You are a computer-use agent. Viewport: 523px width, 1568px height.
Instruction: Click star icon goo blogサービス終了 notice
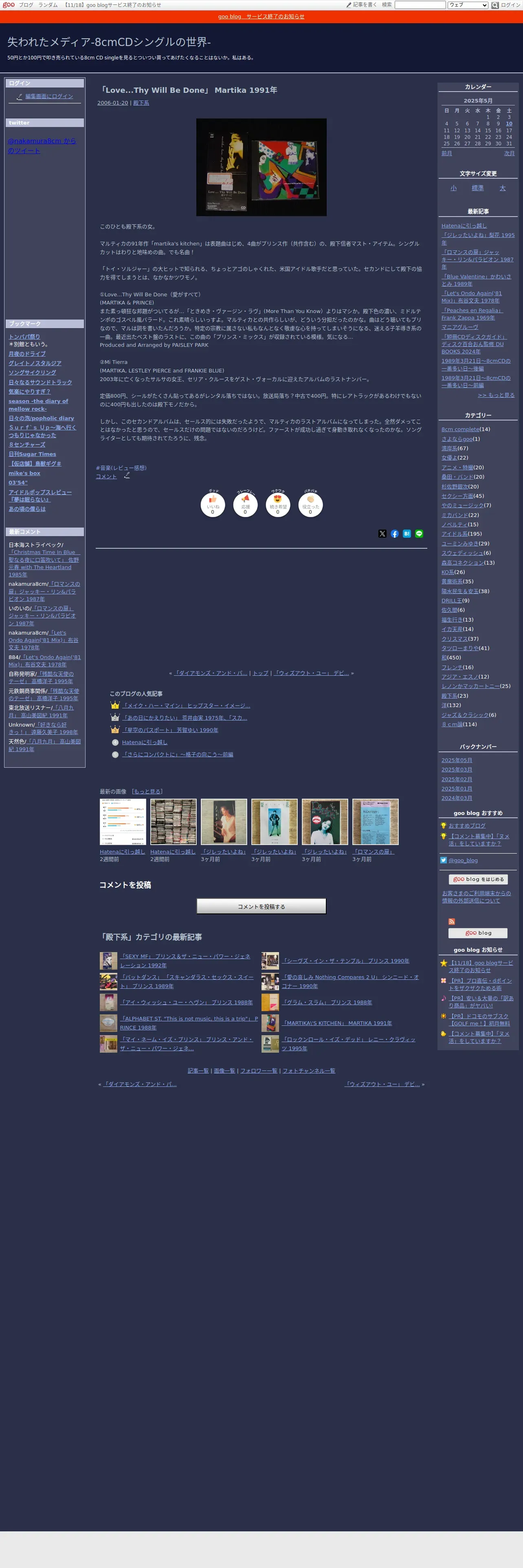pyautogui.click(x=444, y=963)
